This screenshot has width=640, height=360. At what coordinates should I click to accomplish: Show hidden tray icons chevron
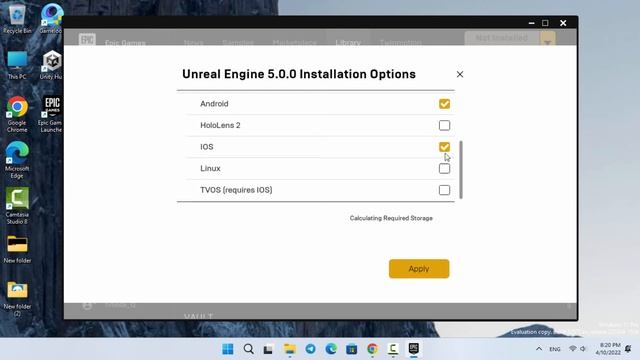(x=539, y=349)
